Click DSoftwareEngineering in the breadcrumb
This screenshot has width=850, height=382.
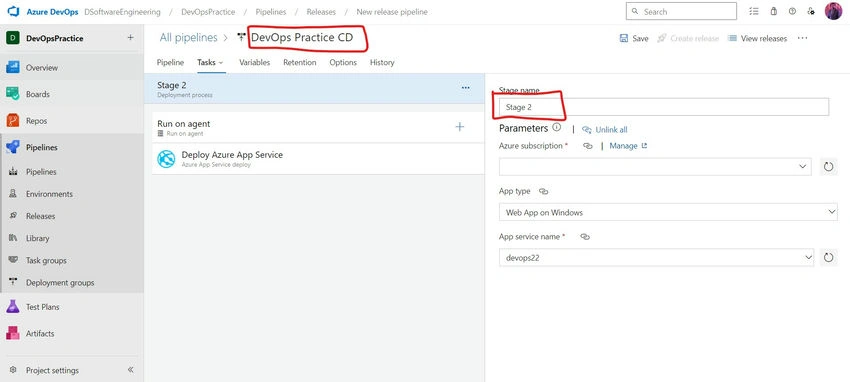[123, 11]
